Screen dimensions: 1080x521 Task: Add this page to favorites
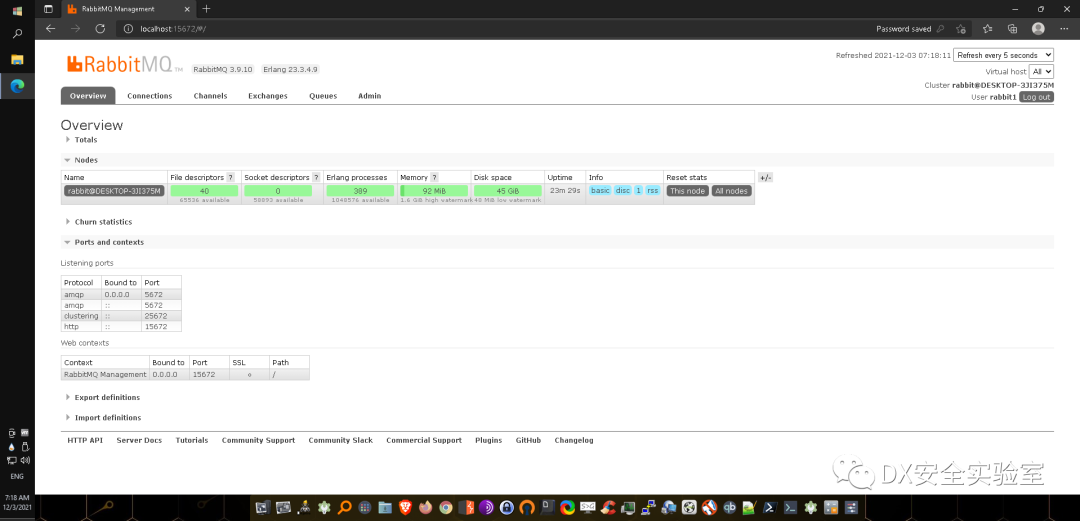click(961, 29)
